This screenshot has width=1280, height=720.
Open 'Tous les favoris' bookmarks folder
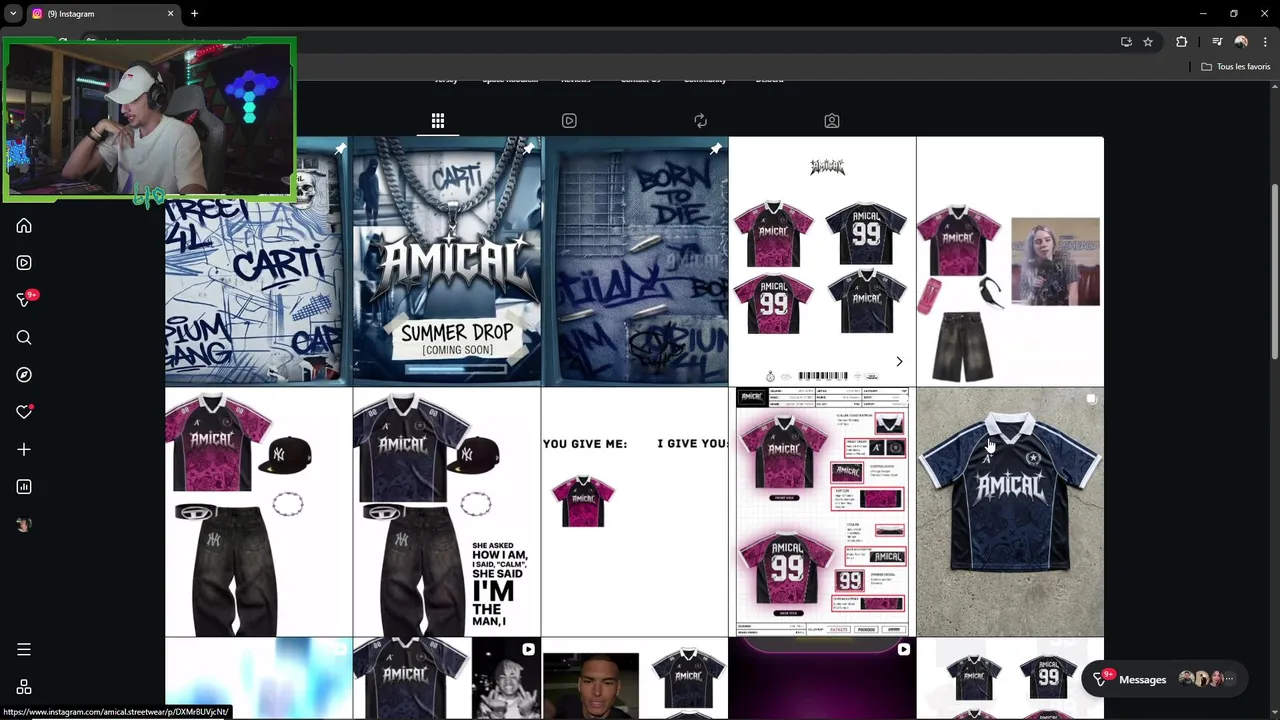pos(1236,66)
